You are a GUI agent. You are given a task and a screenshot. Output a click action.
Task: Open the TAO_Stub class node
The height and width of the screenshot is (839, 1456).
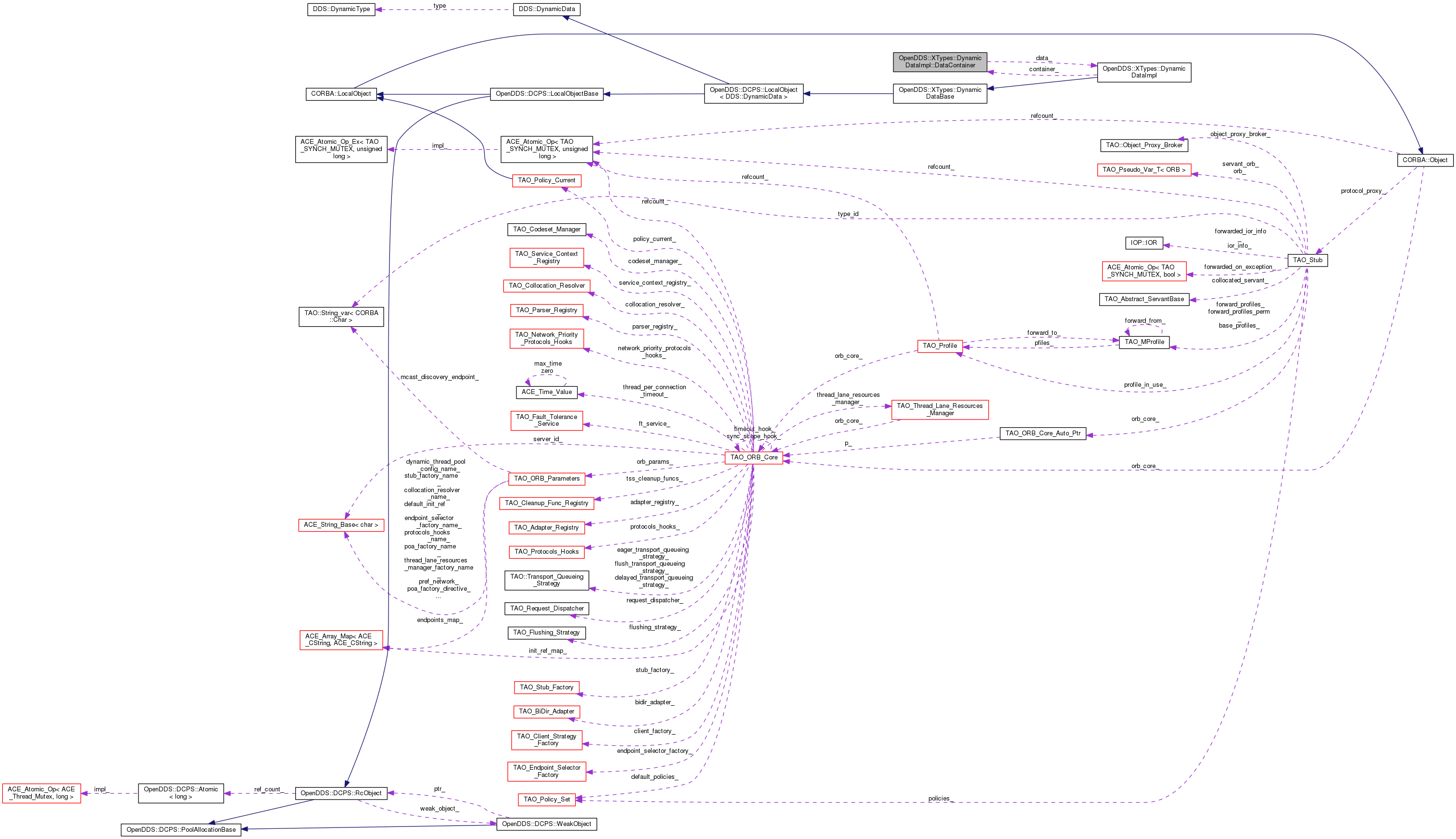pos(1307,260)
